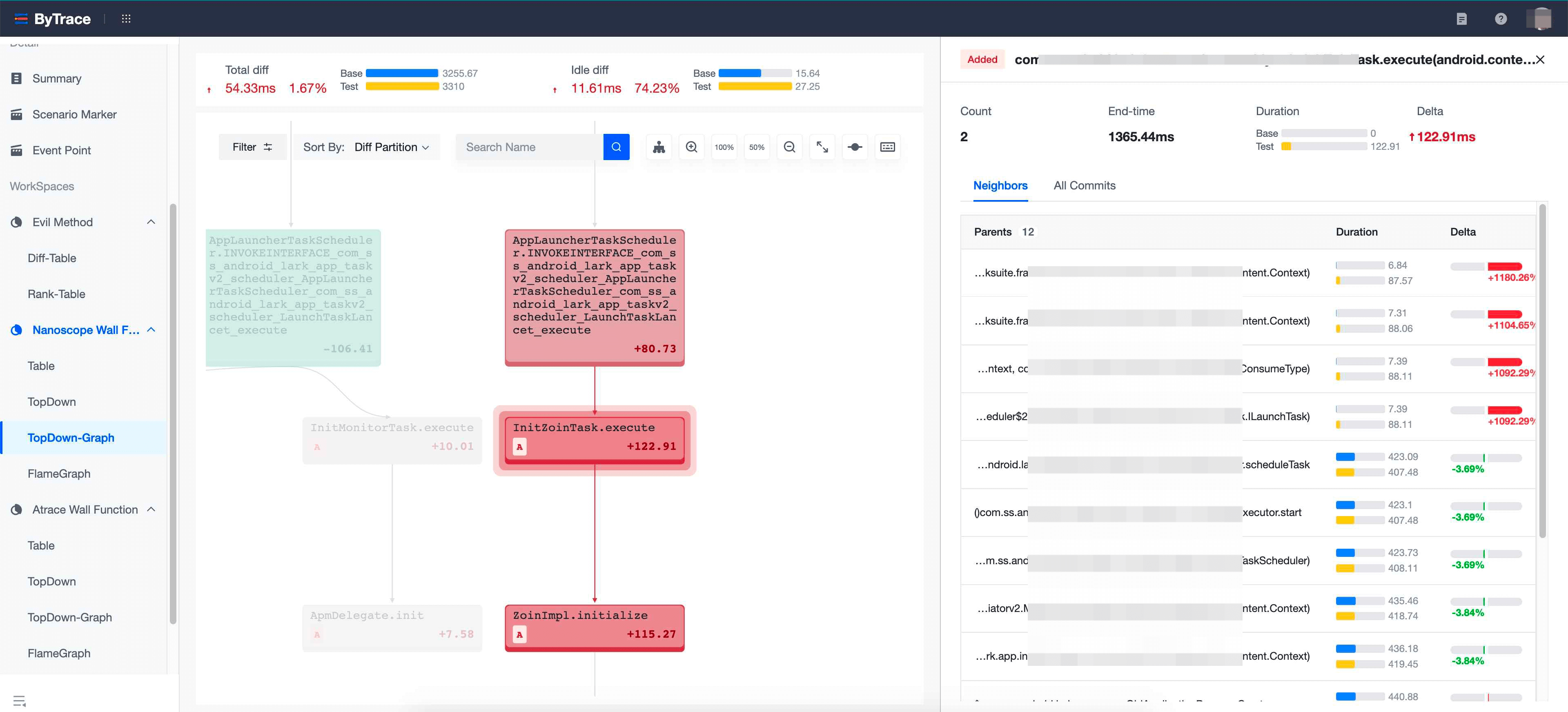Click parent row ending .ILaunchTask)
Viewport: 1568px width, 712px height.
click(1248, 416)
